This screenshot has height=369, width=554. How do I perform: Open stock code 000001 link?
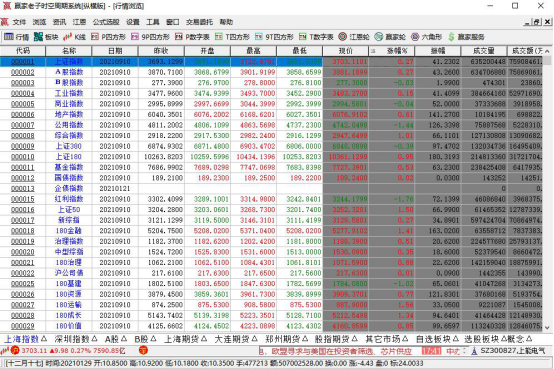tap(23, 62)
